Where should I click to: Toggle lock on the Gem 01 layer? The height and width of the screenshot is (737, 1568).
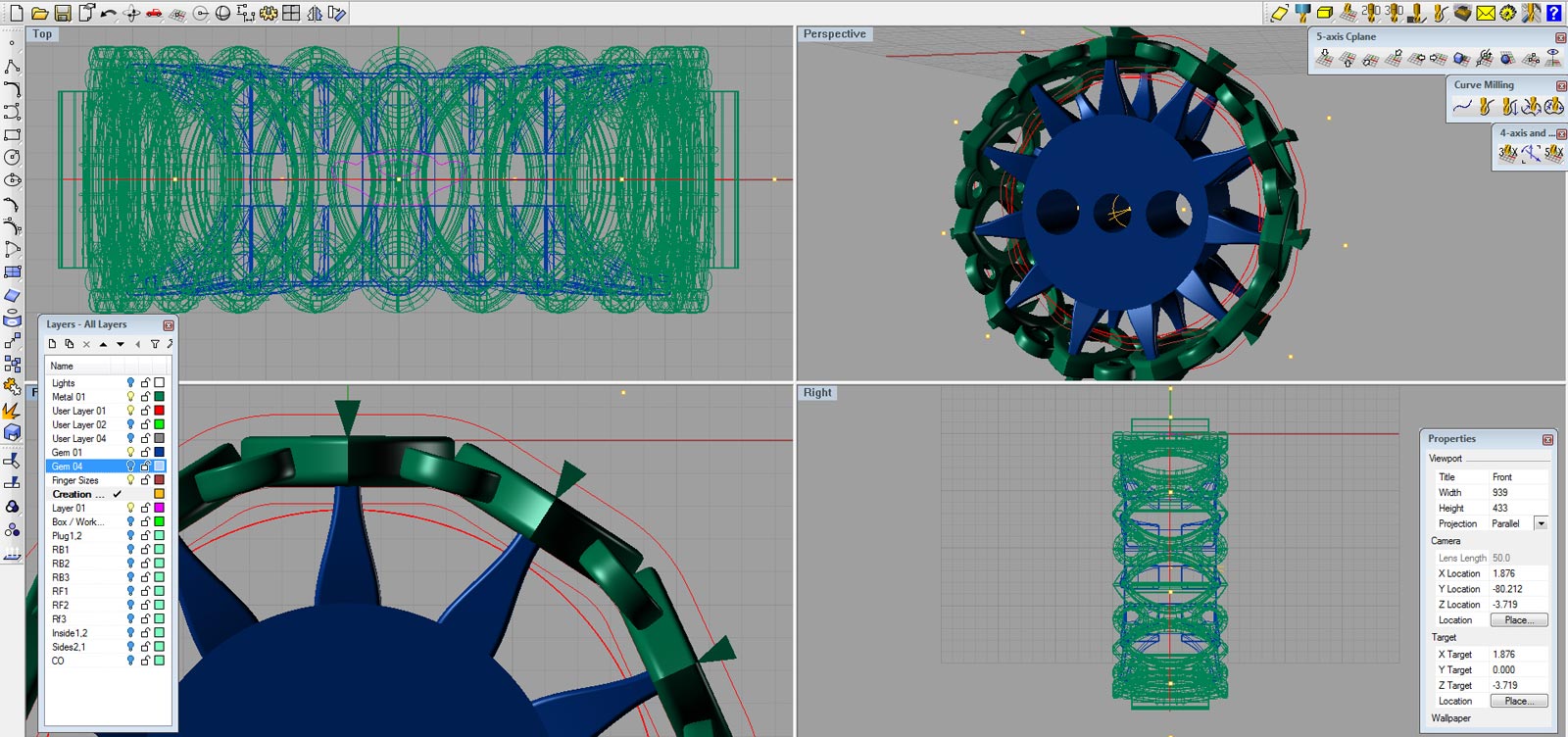(145, 453)
